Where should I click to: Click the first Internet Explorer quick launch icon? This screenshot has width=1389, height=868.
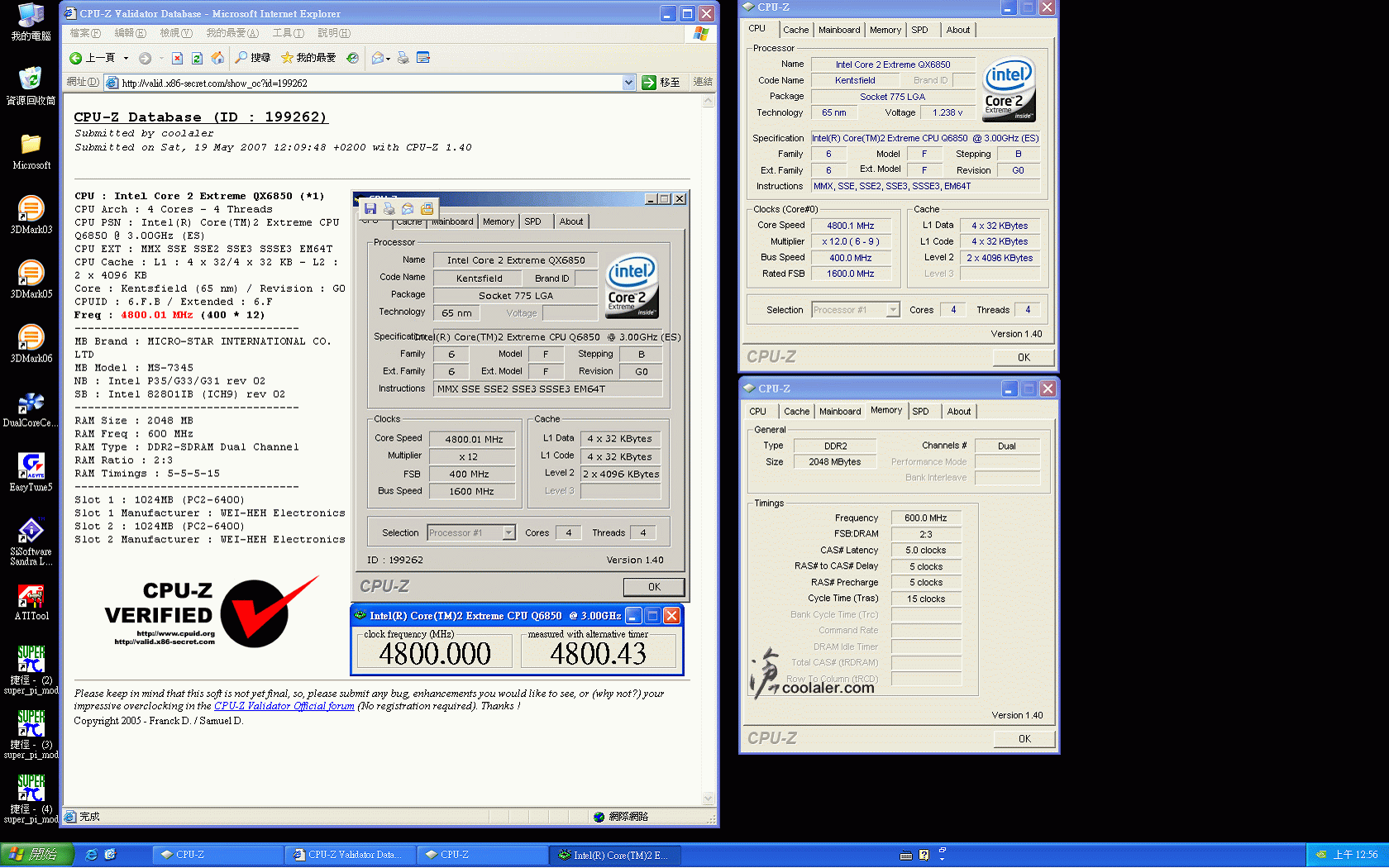pyautogui.click(x=92, y=855)
